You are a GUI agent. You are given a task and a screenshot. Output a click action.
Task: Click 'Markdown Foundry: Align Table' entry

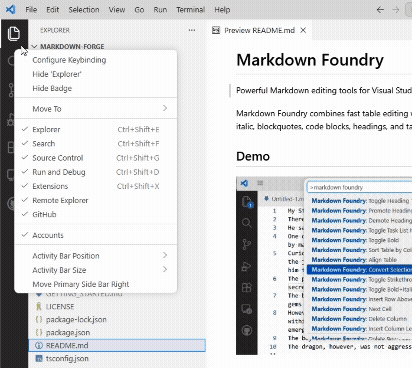(354, 260)
